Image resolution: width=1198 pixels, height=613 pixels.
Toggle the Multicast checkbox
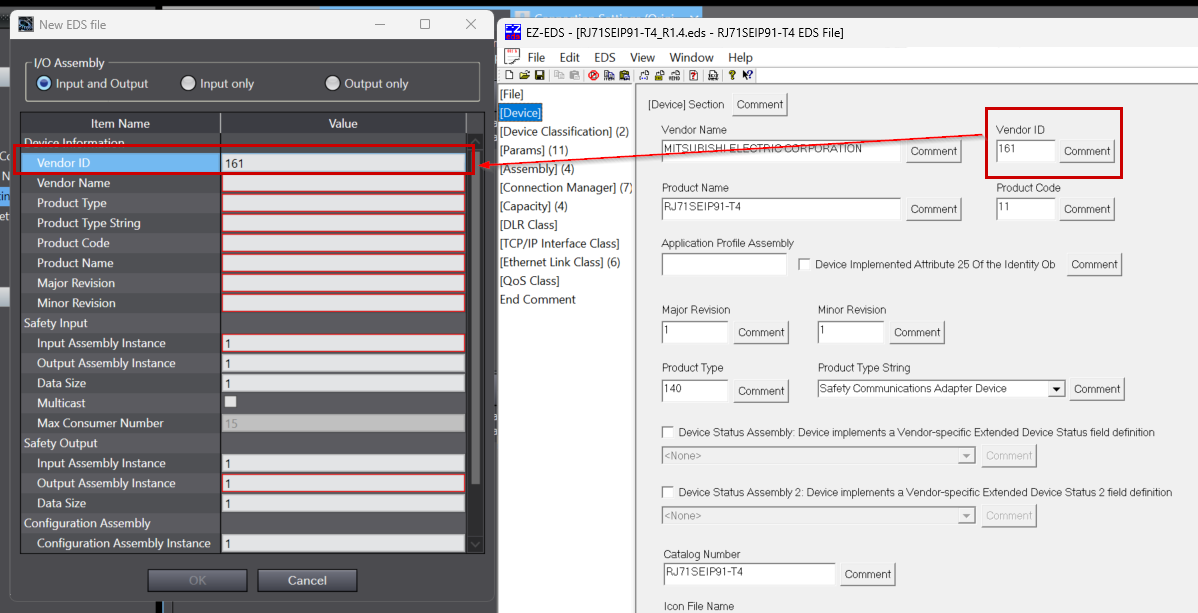point(230,401)
